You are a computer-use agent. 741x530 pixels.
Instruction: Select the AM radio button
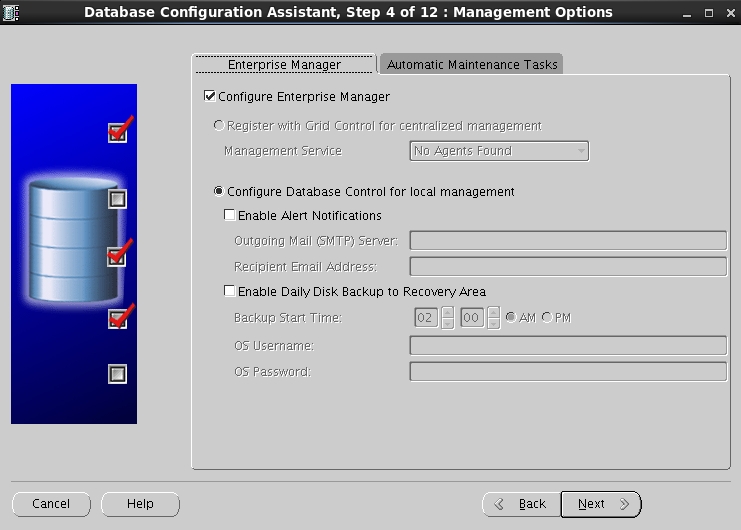tap(511, 317)
